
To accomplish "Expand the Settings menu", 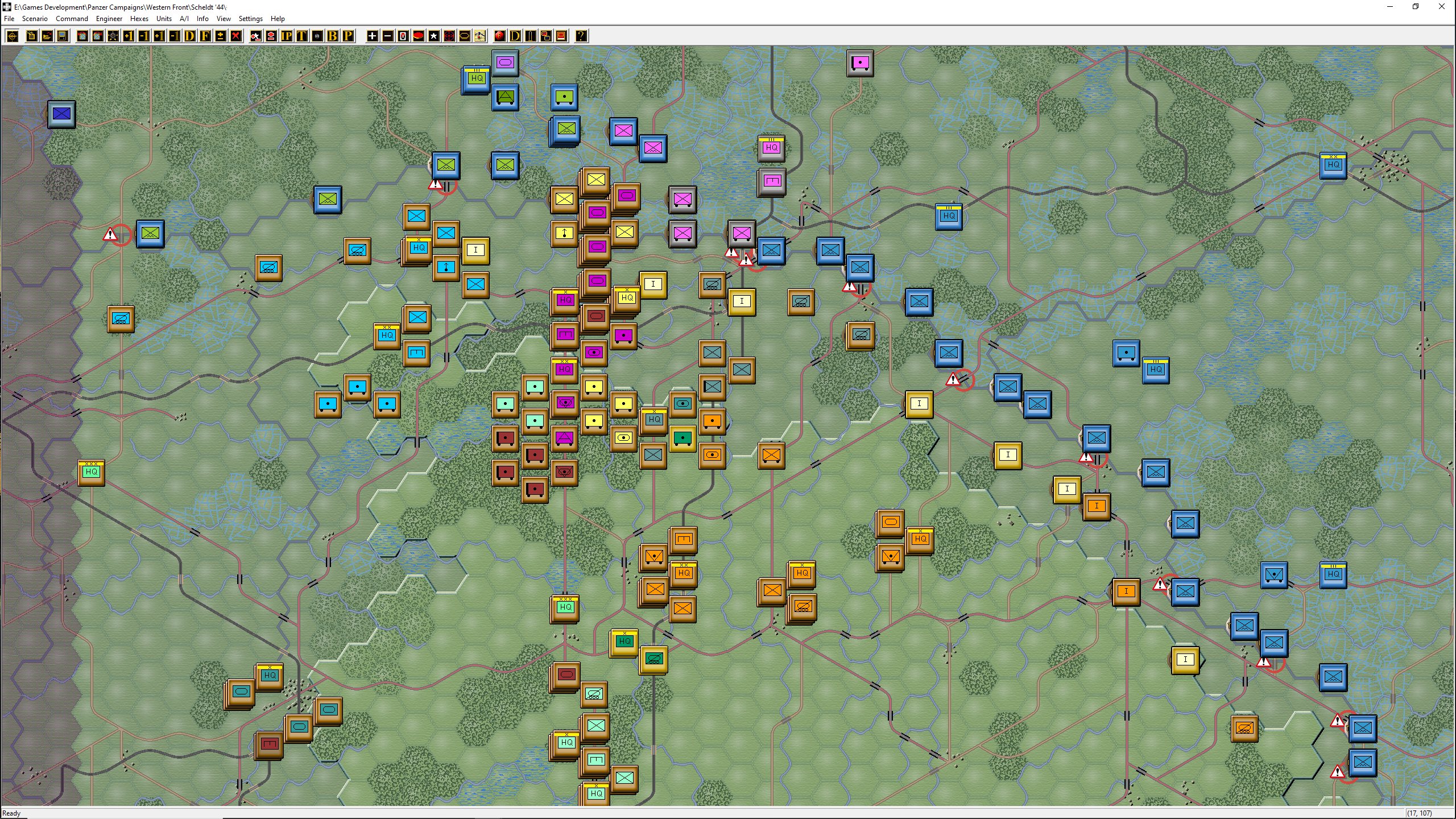I will click(251, 19).
